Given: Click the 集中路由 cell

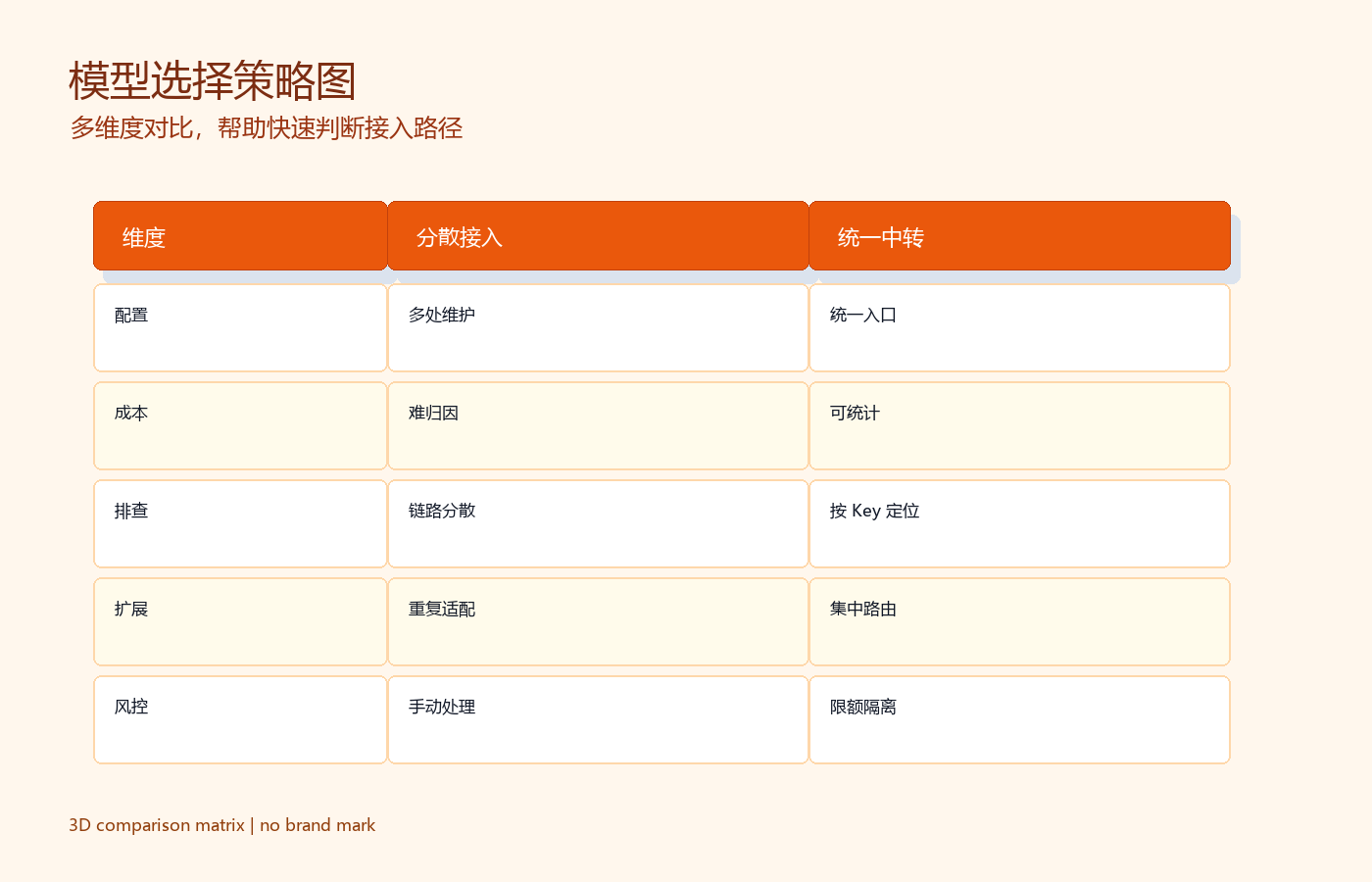Looking at the screenshot, I should (x=1019, y=621).
